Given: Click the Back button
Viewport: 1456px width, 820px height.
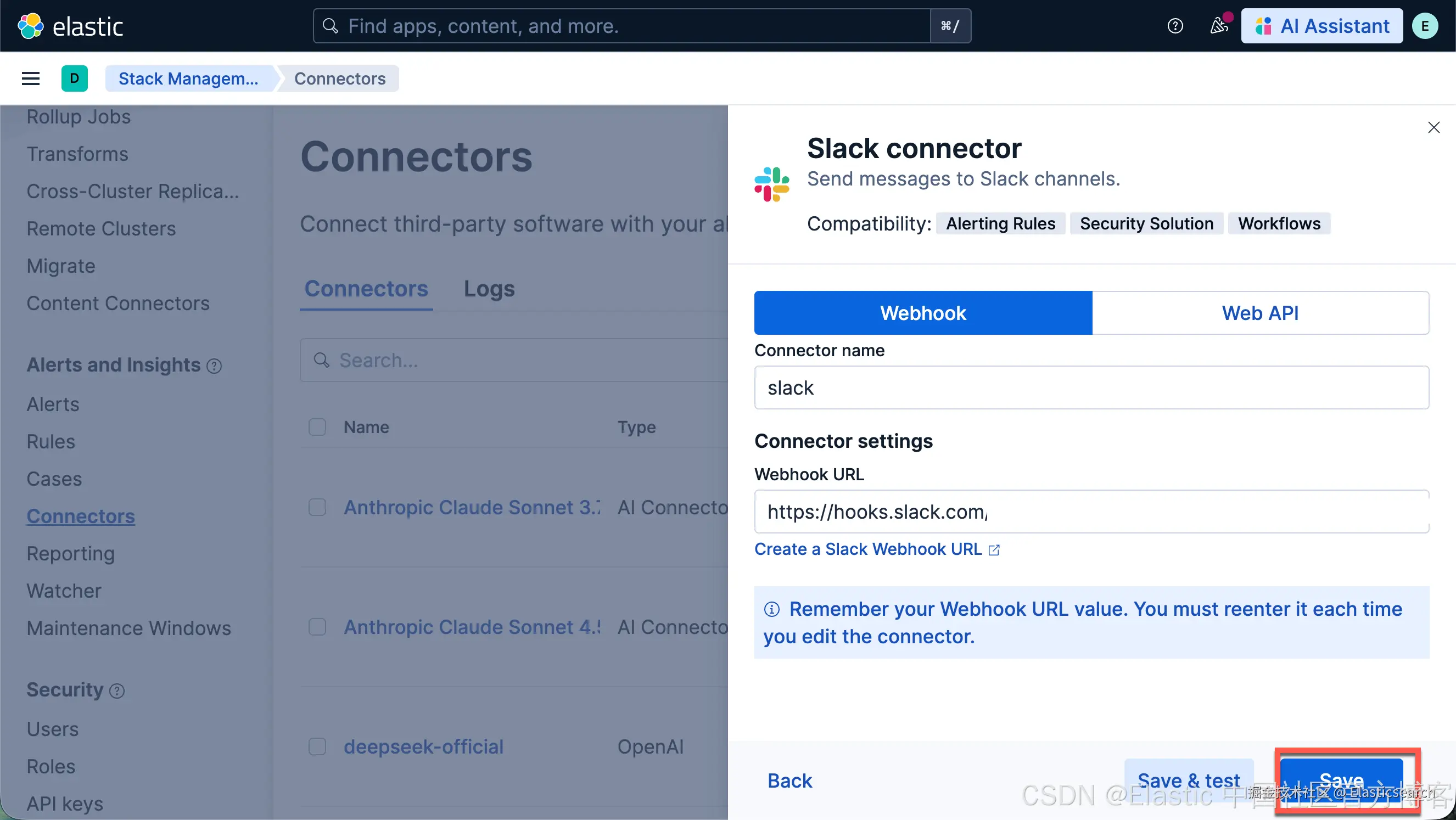Looking at the screenshot, I should 789,781.
